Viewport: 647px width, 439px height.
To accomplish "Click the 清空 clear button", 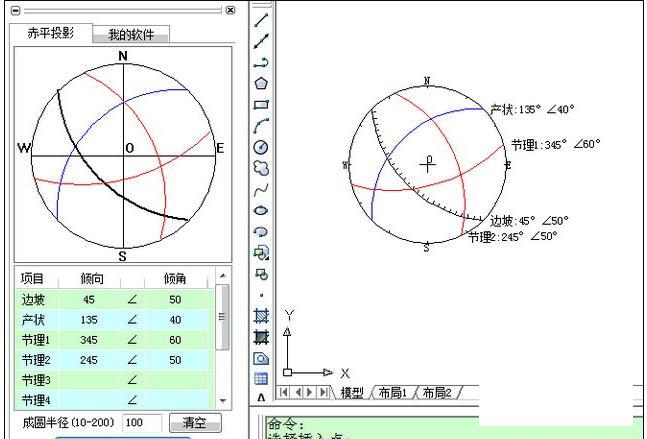I will click(x=194, y=423).
